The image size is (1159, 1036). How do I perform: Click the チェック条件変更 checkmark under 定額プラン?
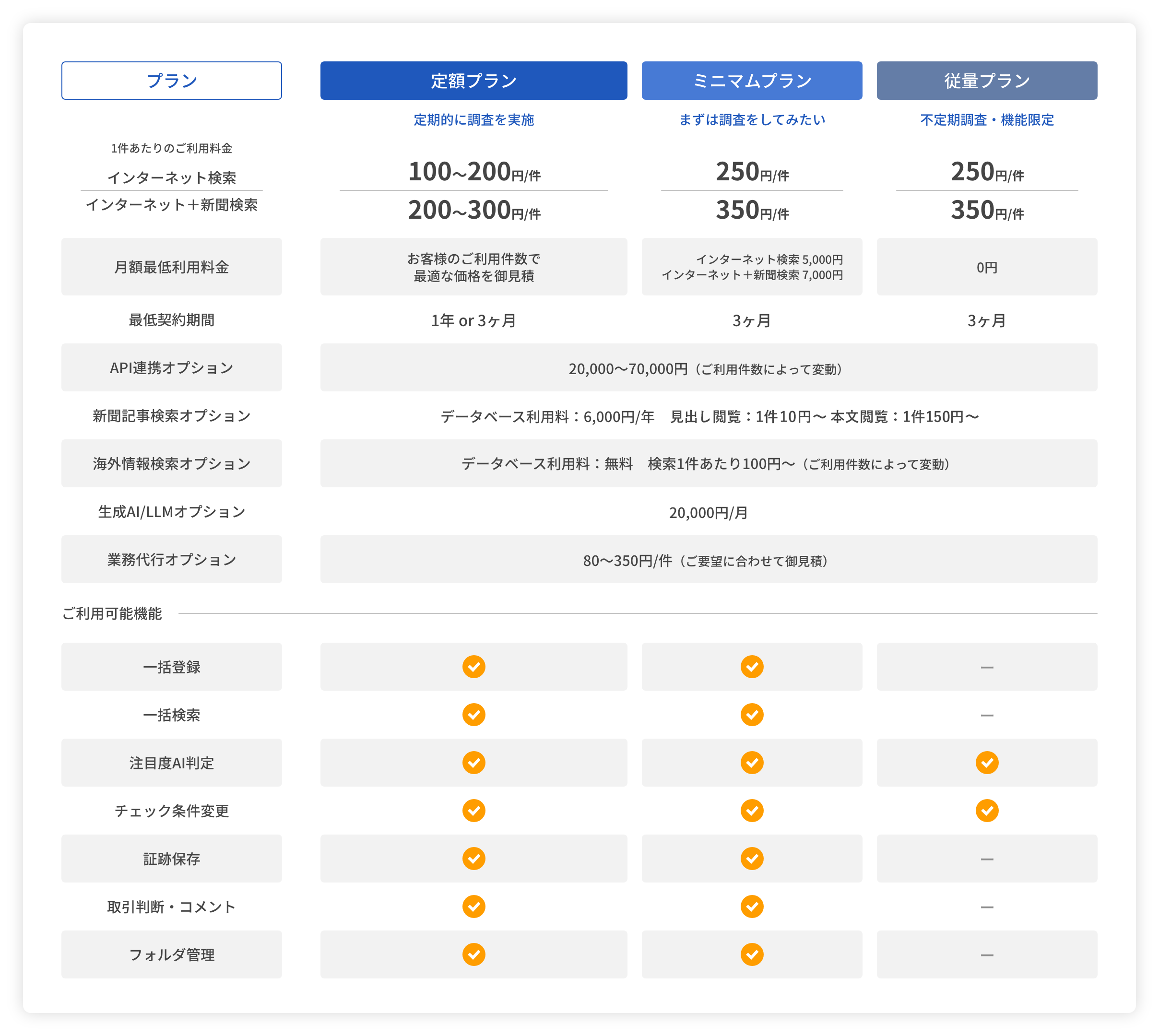(473, 811)
